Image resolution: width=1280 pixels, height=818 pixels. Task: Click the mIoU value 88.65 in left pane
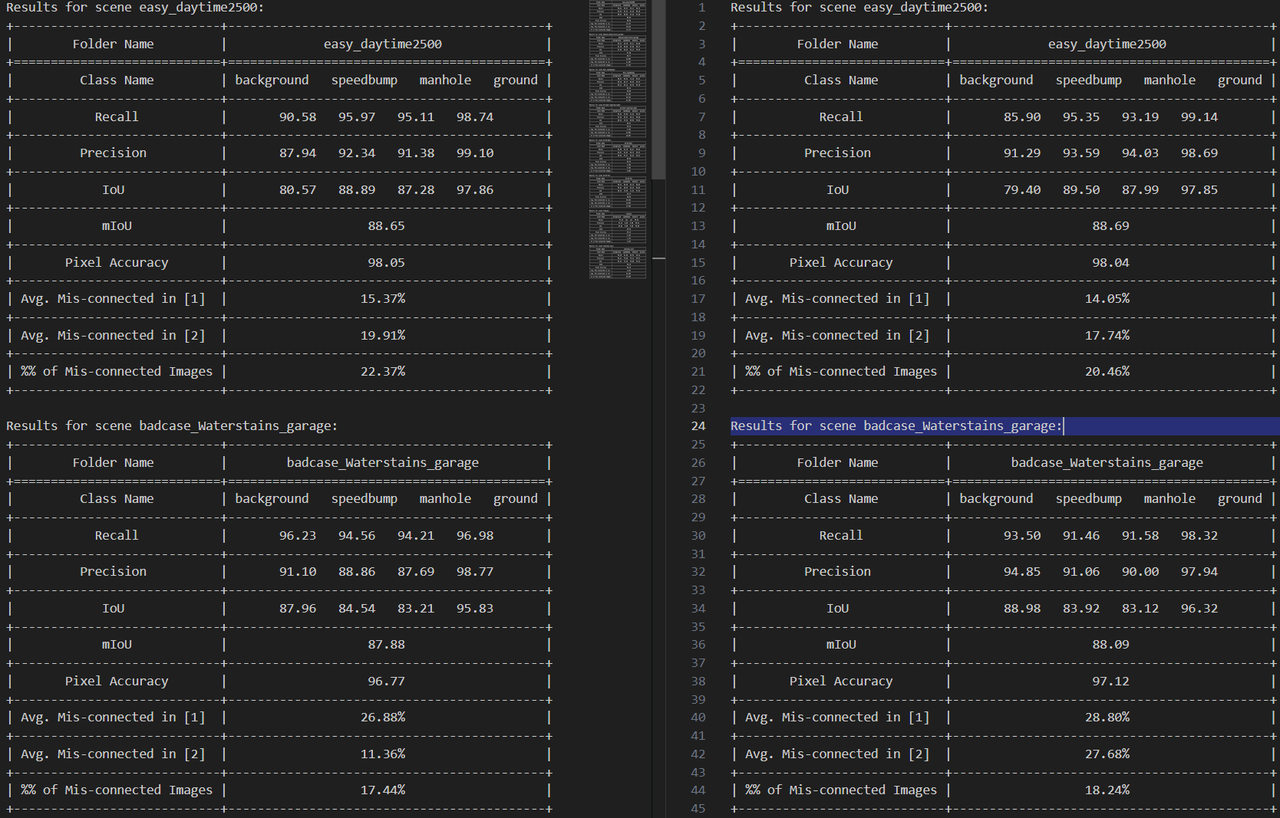386,226
